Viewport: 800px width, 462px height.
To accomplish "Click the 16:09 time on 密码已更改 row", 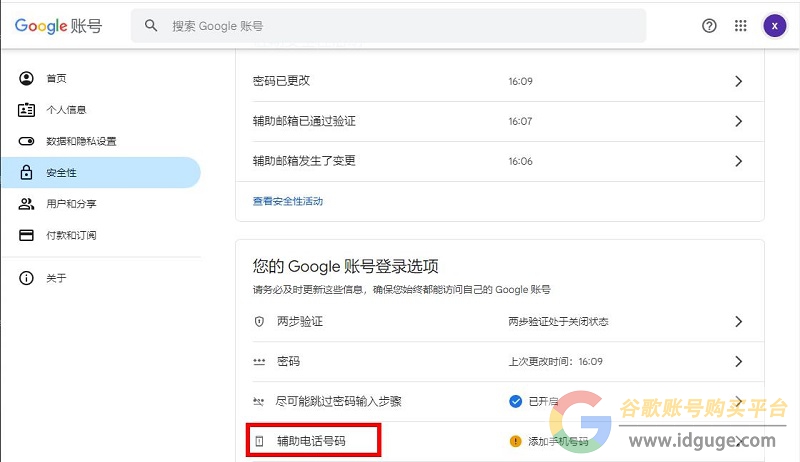I will pyautogui.click(x=520, y=81).
